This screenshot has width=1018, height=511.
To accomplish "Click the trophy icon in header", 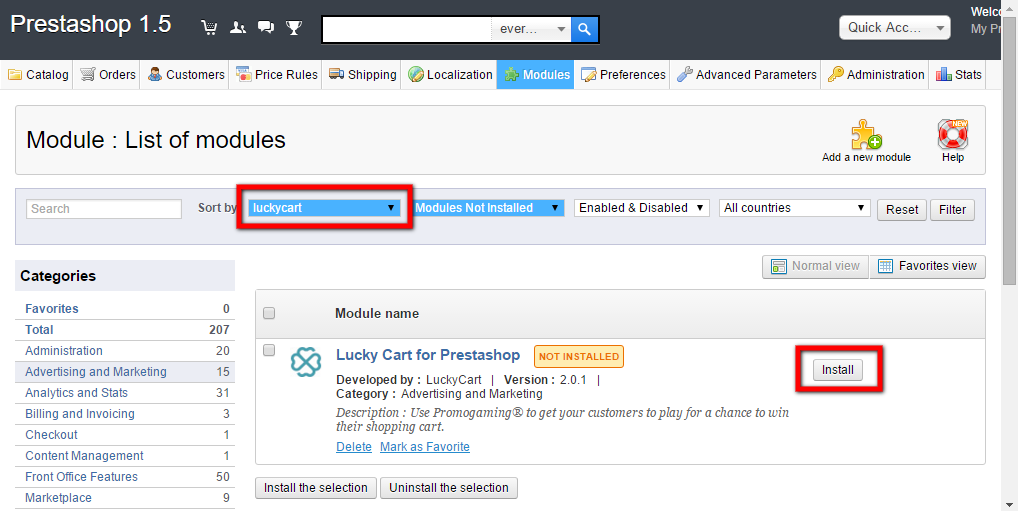I will 293,28.
